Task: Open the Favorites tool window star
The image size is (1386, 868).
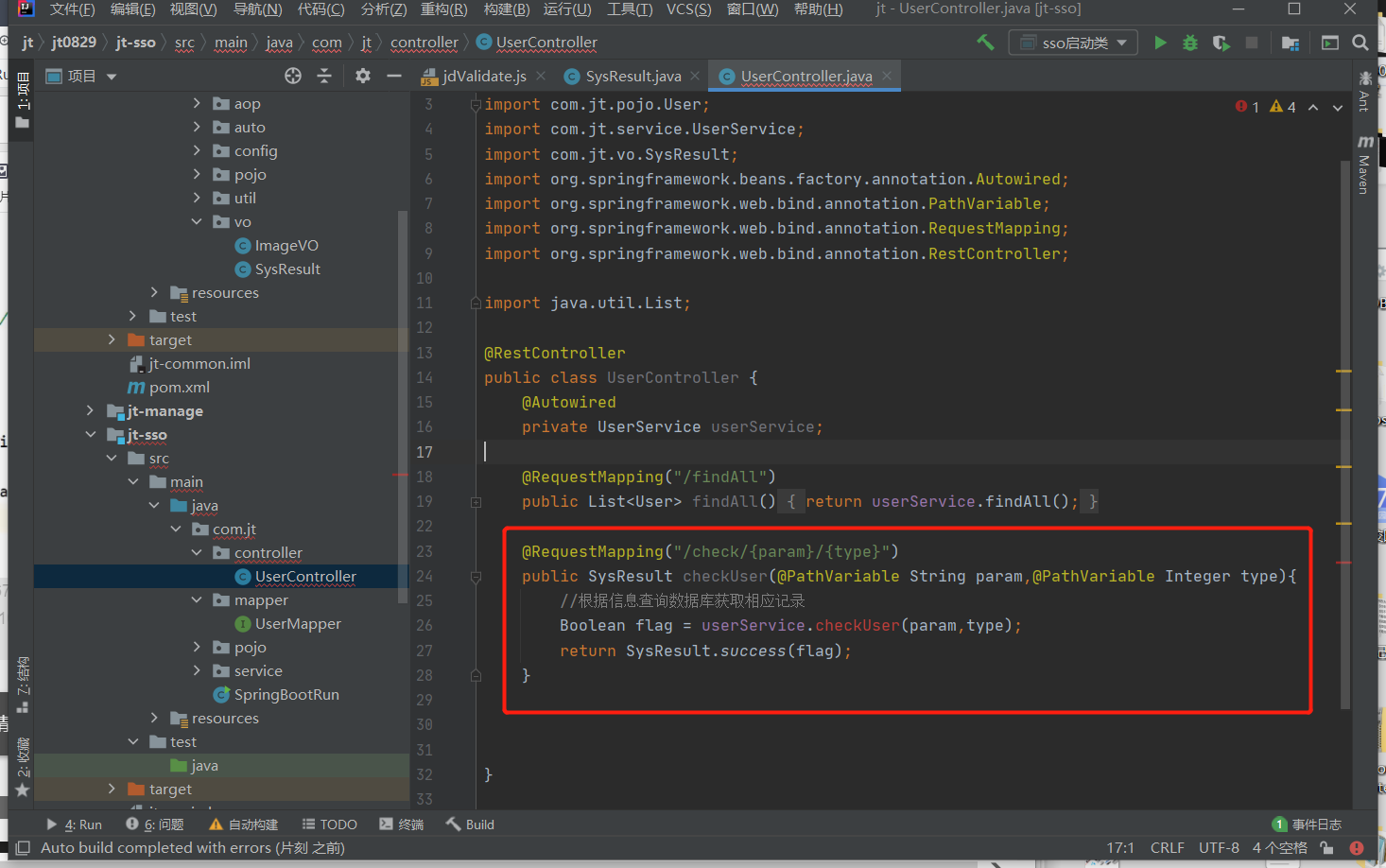Action: [23, 790]
